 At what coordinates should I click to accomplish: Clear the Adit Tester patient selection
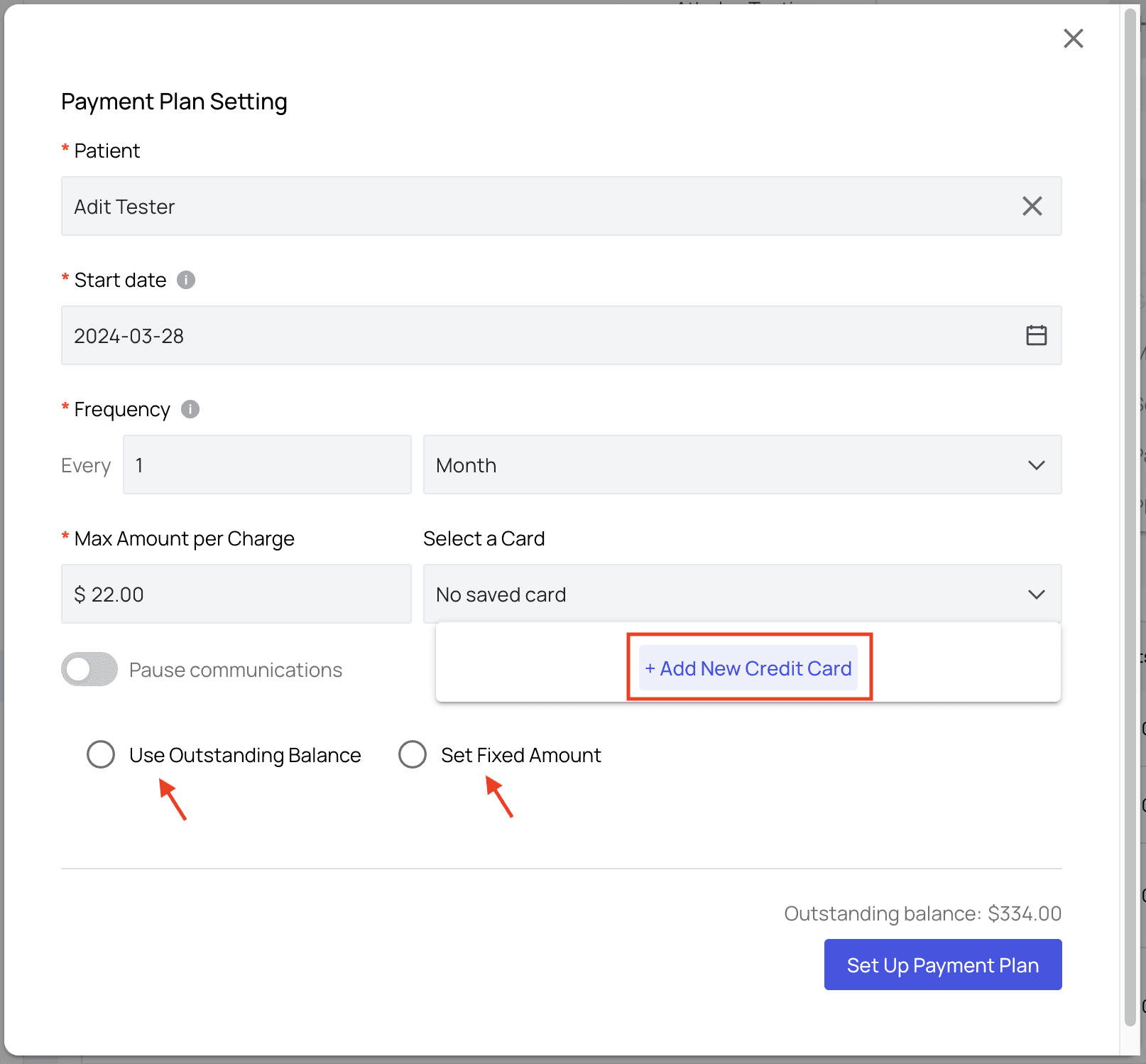pyautogui.click(x=1032, y=206)
